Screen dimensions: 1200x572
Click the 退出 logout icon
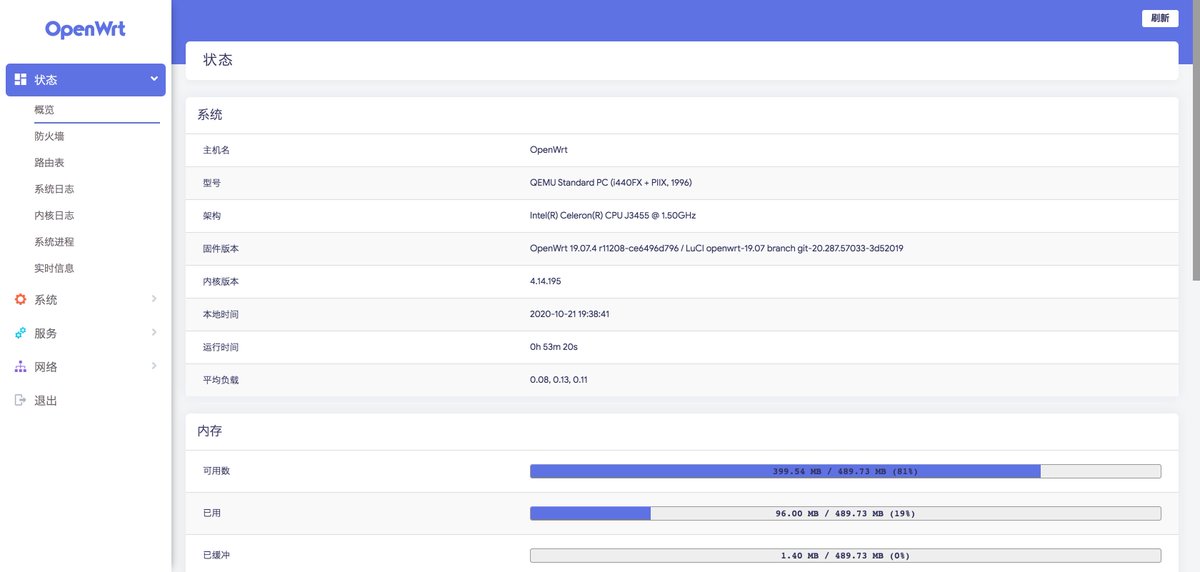pyautogui.click(x=20, y=400)
